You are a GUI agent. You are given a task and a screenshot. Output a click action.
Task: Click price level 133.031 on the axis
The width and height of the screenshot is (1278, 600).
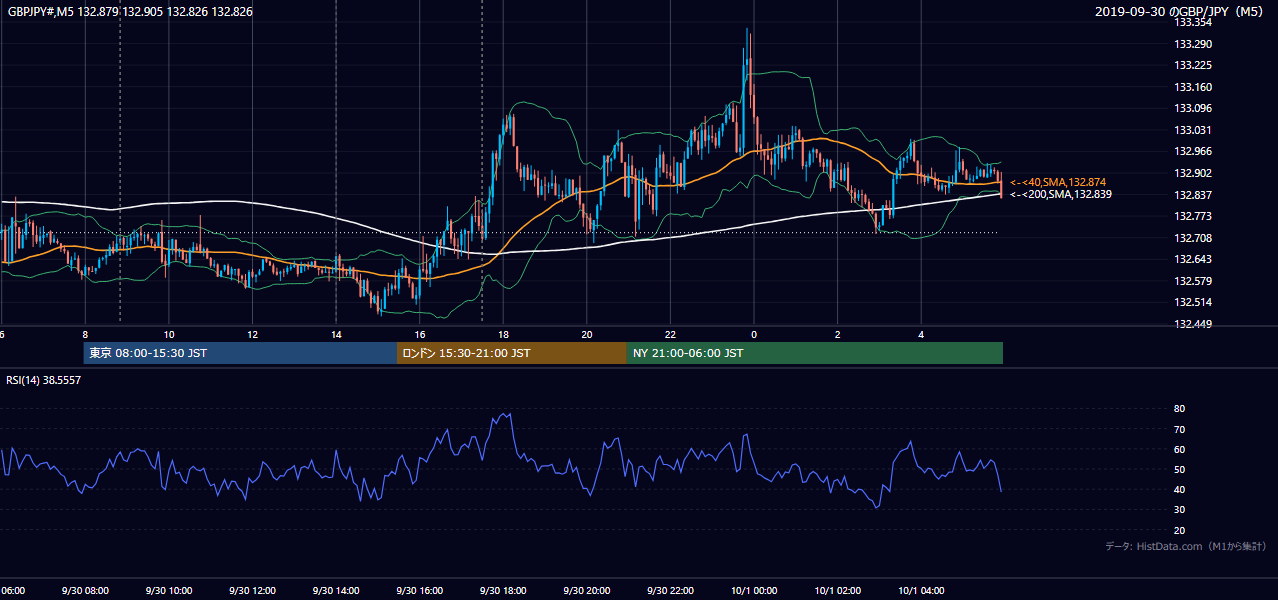coord(1192,130)
